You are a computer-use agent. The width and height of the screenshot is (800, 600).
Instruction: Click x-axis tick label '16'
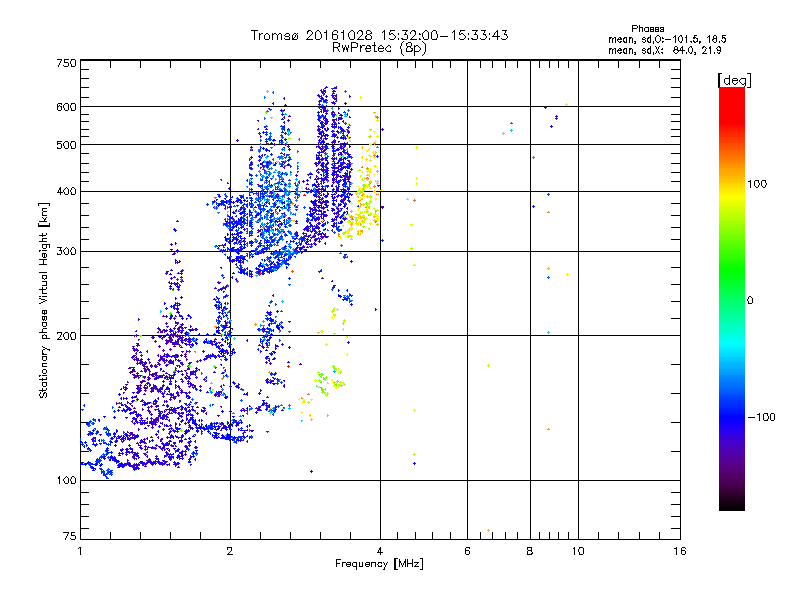(x=680, y=551)
